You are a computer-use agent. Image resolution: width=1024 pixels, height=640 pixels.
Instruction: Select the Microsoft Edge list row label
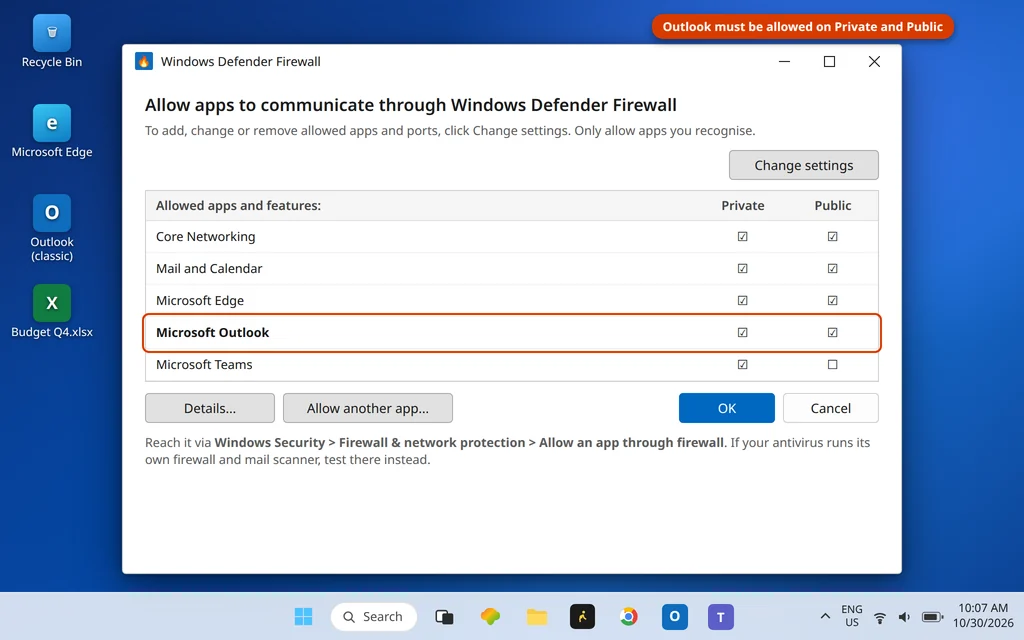200,300
